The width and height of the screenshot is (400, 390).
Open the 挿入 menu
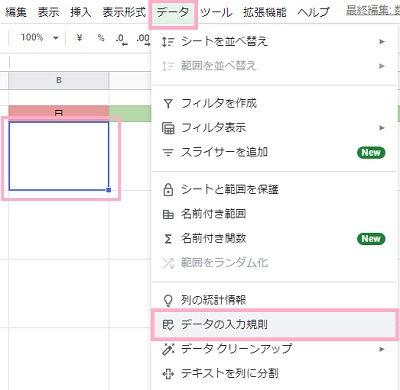click(81, 13)
